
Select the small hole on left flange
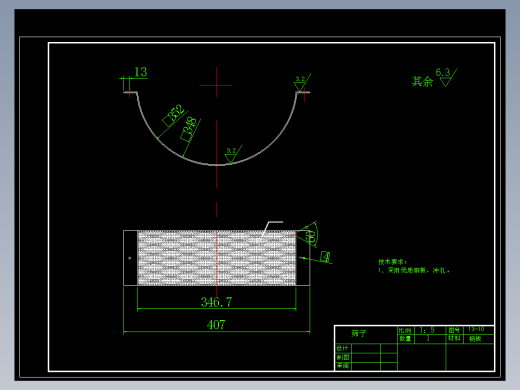[x=130, y=258]
